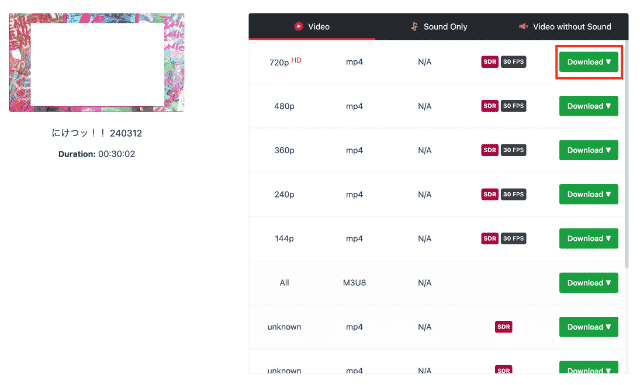Expand Download options for 360p row
The image size is (640, 385).
point(589,150)
